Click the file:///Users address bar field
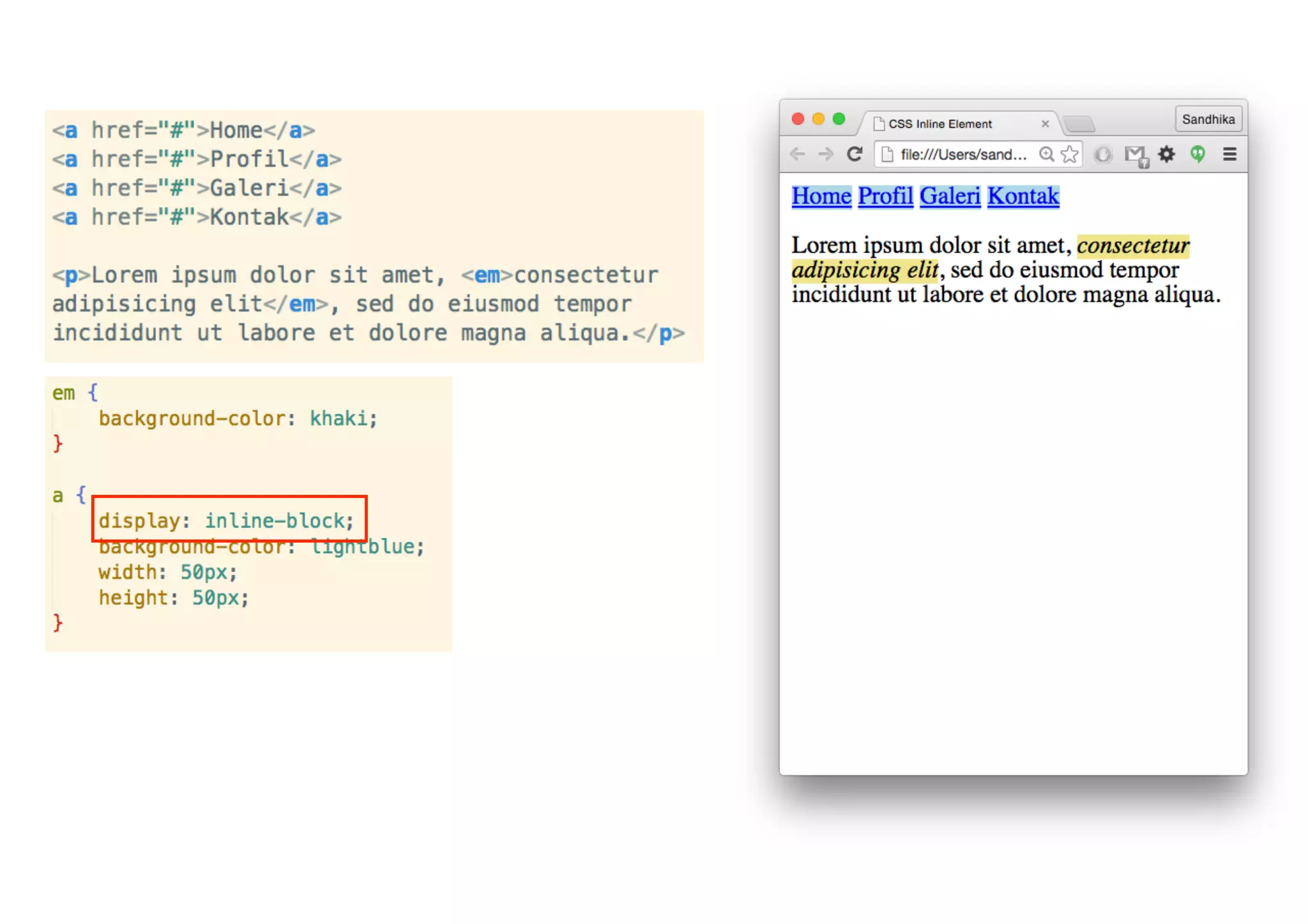 coord(963,155)
